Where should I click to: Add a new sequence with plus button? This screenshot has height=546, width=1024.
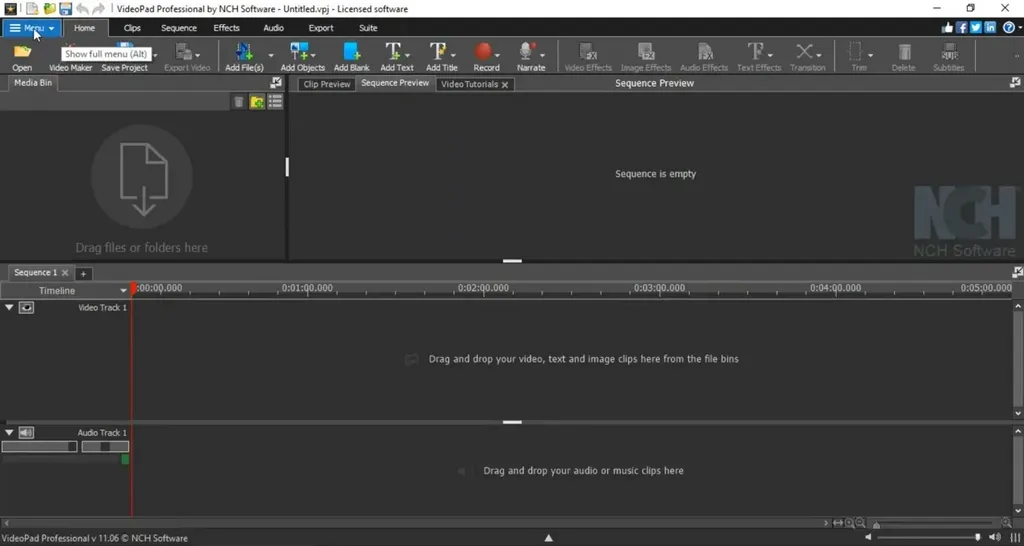[83, 274]
